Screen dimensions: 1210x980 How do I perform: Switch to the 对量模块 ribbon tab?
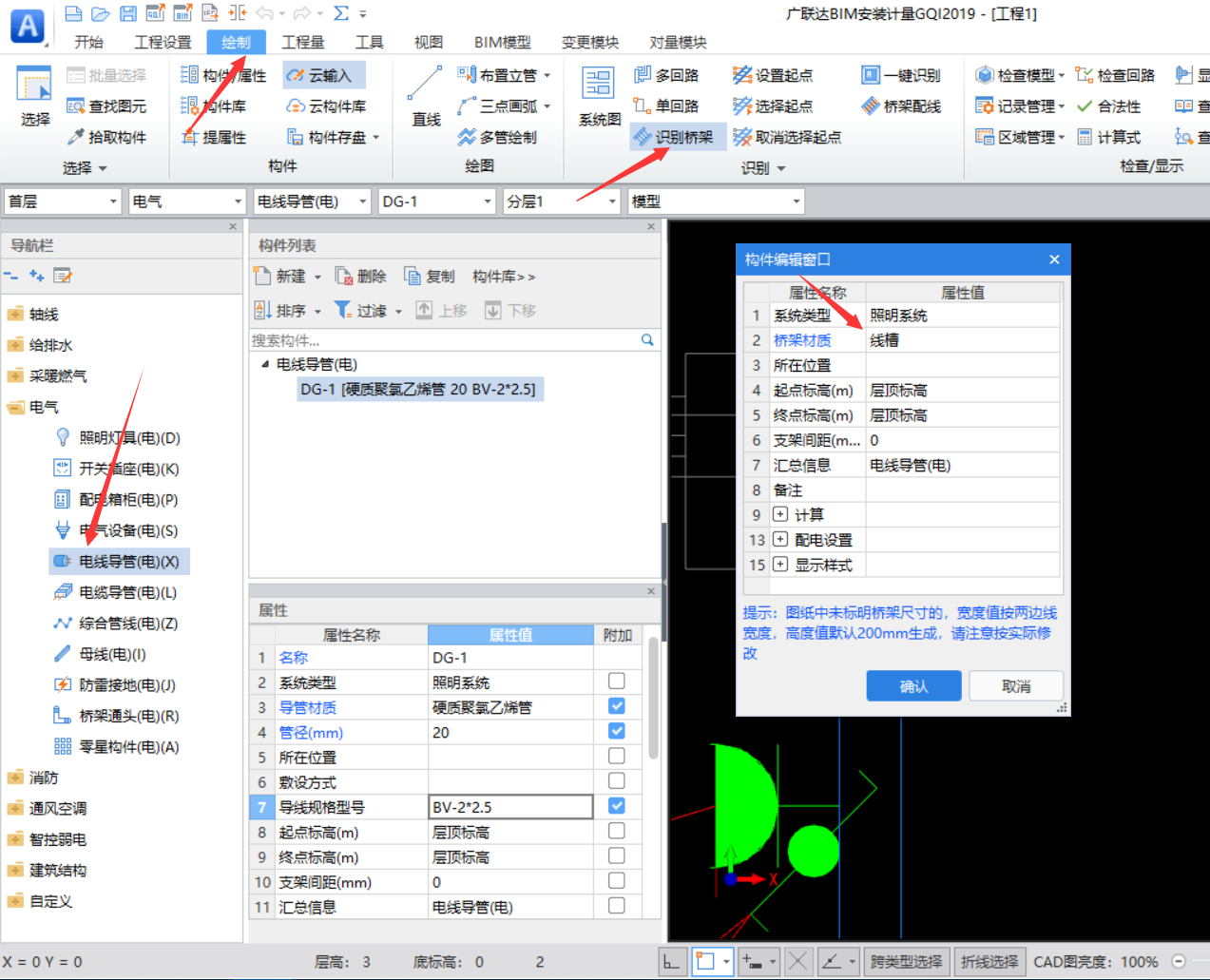click(678, 42)
